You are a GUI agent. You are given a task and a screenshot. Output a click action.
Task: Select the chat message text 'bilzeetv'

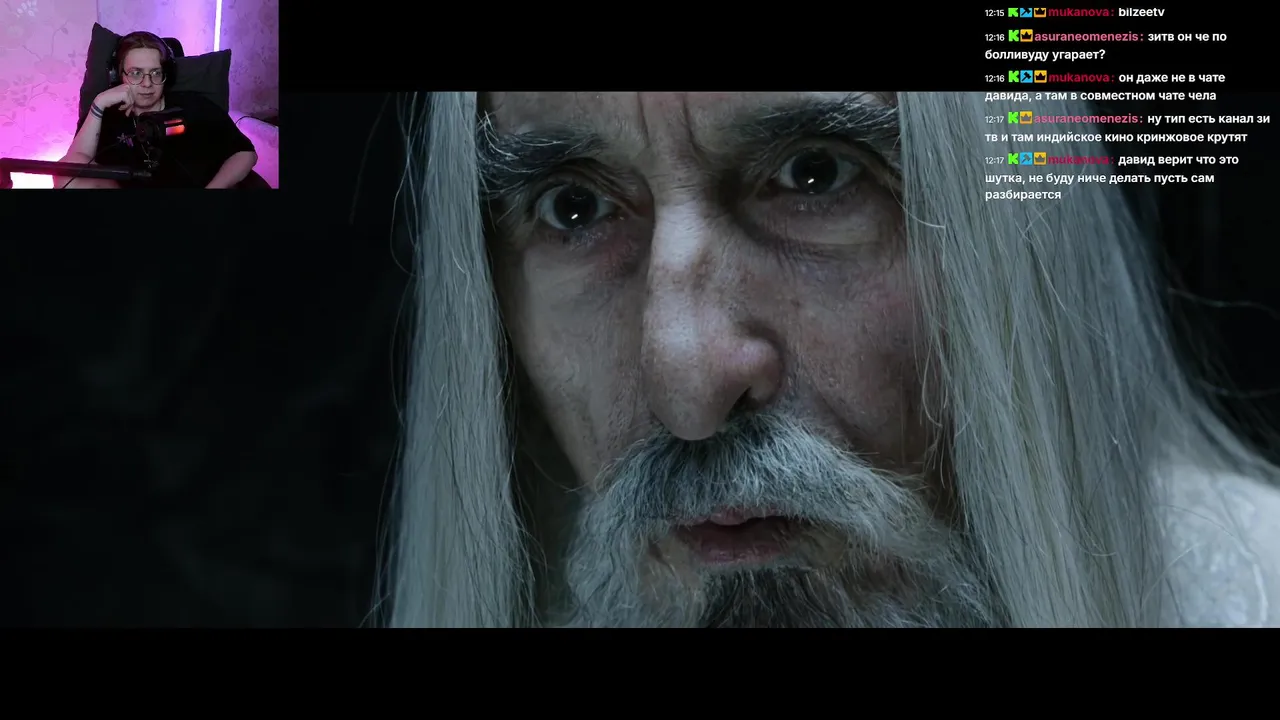[x=1141, y=12]
